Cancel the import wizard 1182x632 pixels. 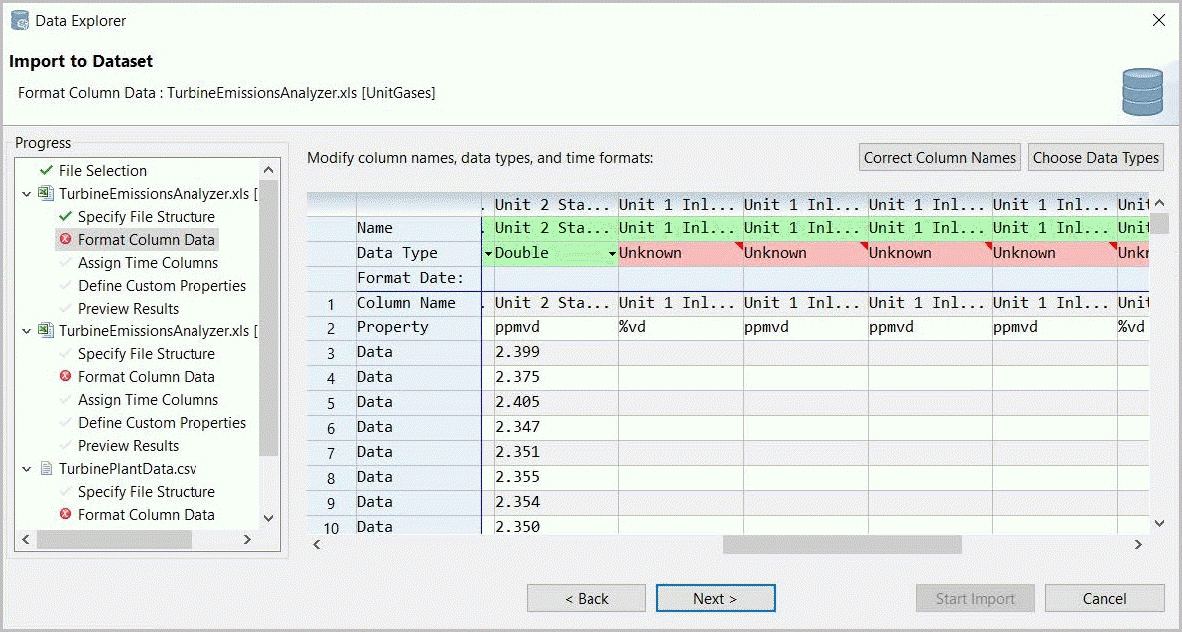point(1104,598)
